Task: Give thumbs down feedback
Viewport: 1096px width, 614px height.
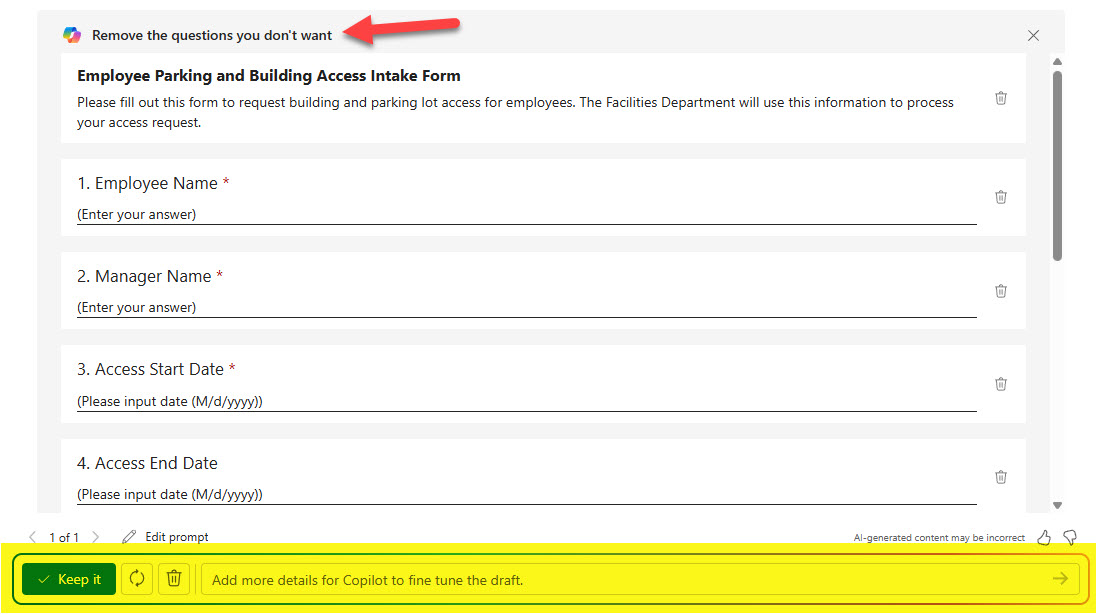Action: tap(1070, 537)
